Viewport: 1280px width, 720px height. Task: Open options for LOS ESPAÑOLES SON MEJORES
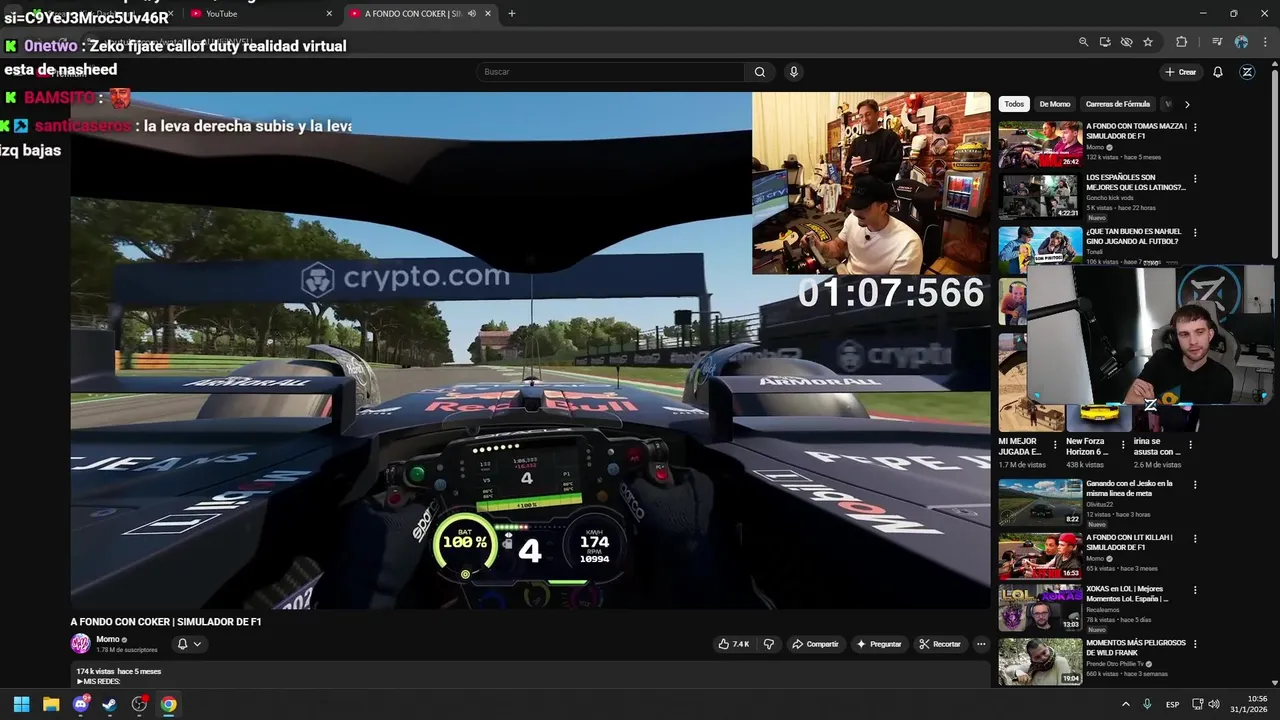(1195, 179)
